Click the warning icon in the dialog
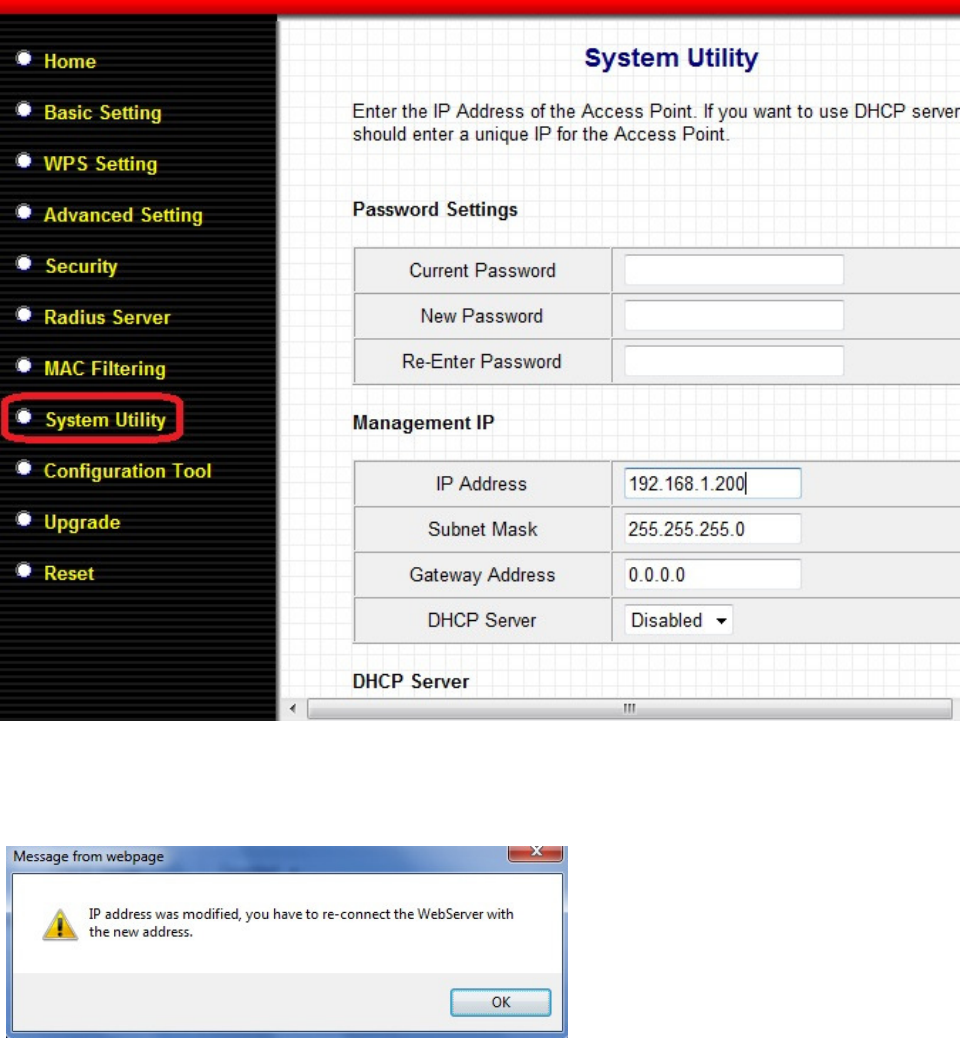This screenshot has height=1038, width=960. 60,924
